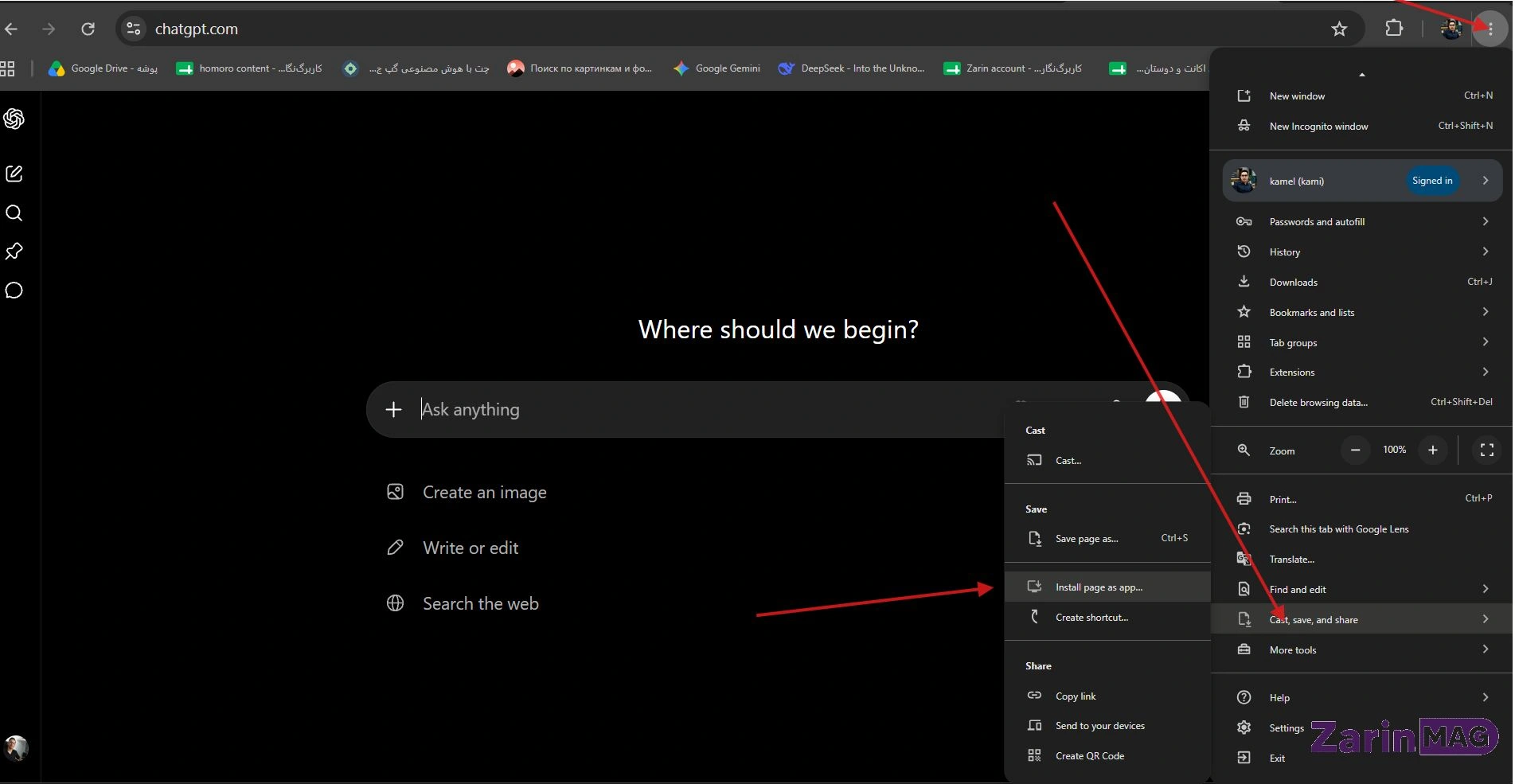Click the pin icon in ChatGPT sidebar
The width and height of the screenshot is (1515, 784).
tap(14, 252)
